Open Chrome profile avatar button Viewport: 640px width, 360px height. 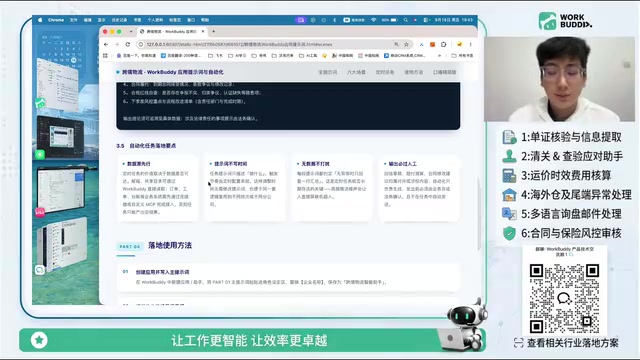click(x=459, y=44)
